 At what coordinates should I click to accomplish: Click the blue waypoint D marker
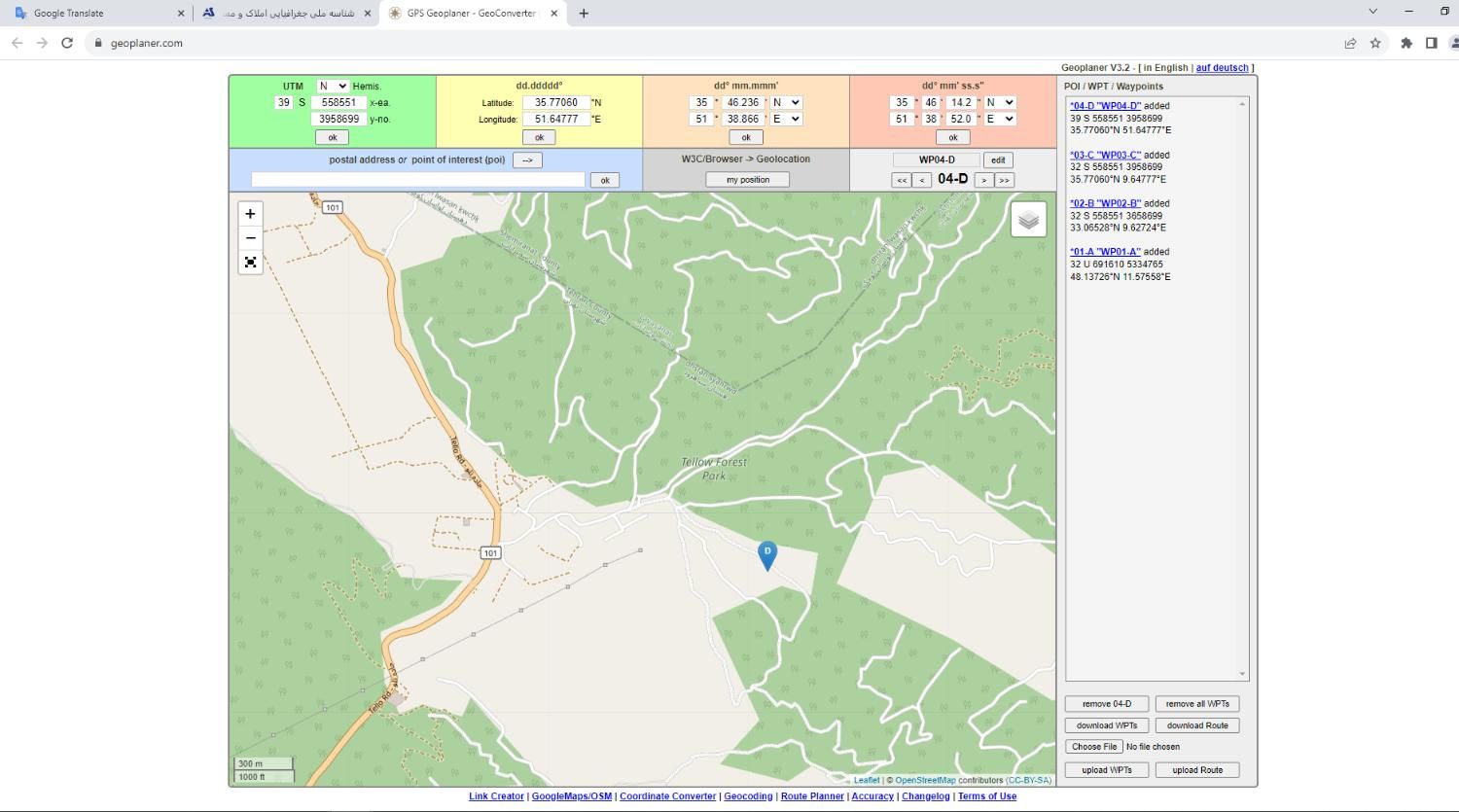(x=767, y=554)
